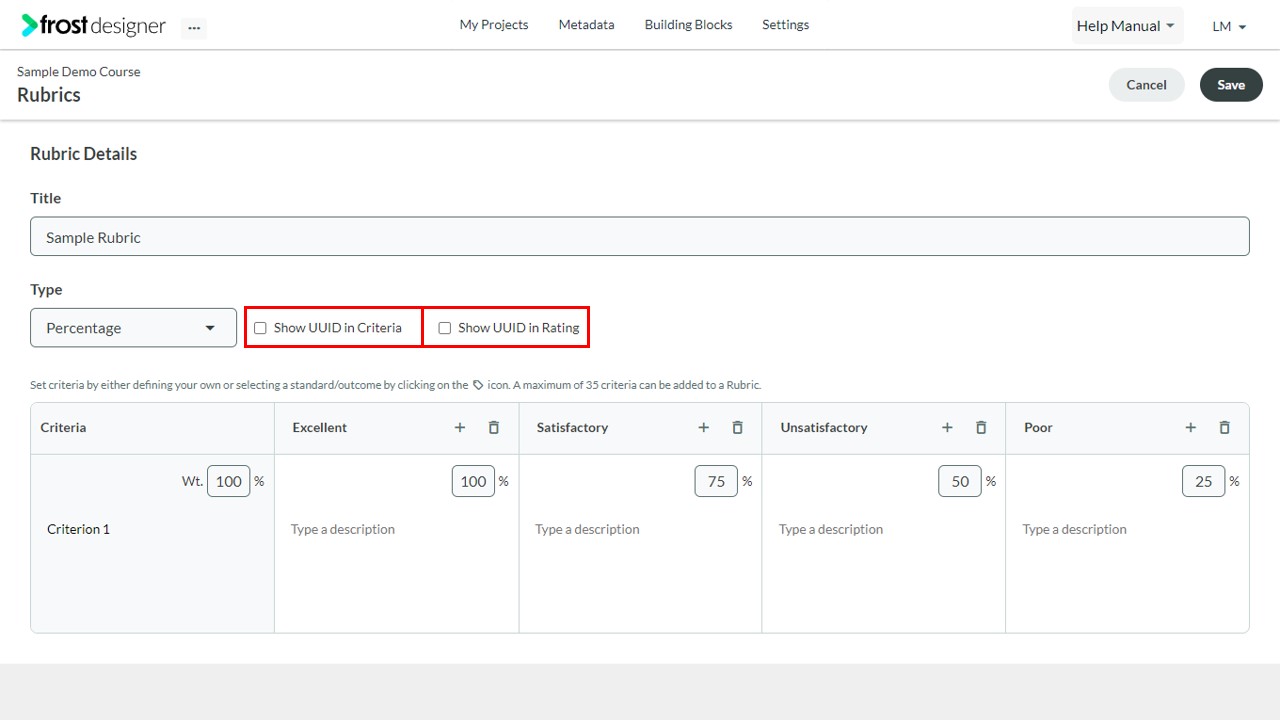Open Building Blocks section
The width and height of the screenshot is (1280, 720).
(688, 25)
